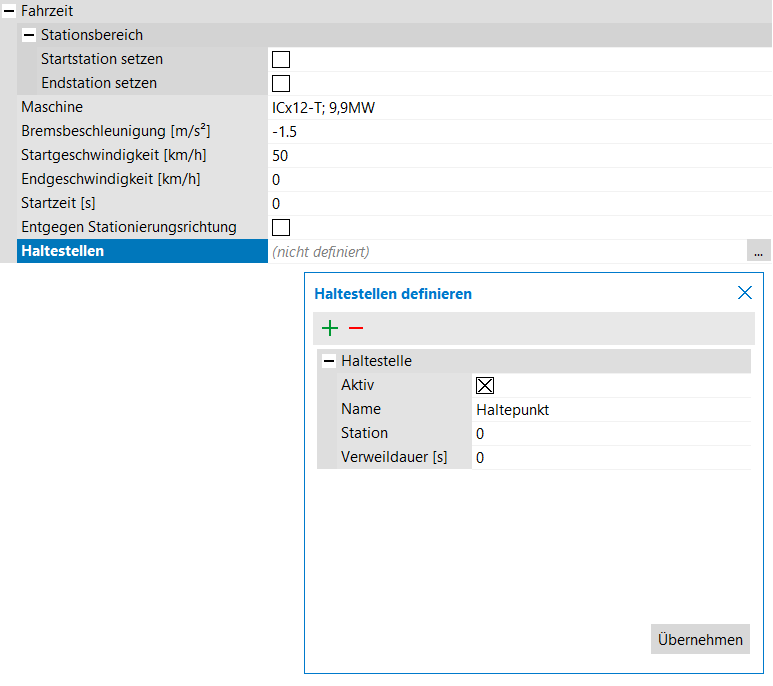Image resolution: width=773 pixels, height=686 pixels.
Task: Collapse the Haltestelle group in dialog
Action: [x=329, y=361]
